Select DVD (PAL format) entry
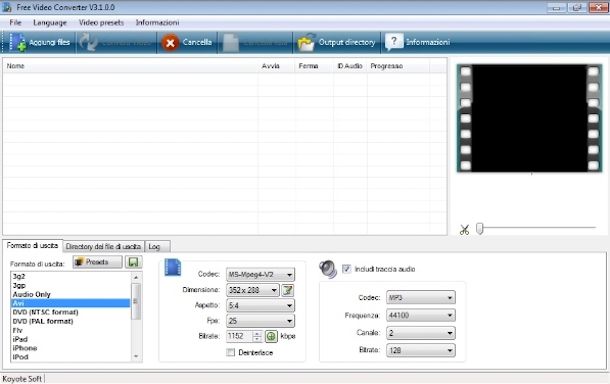610x384 pixels. coord(71,321)
